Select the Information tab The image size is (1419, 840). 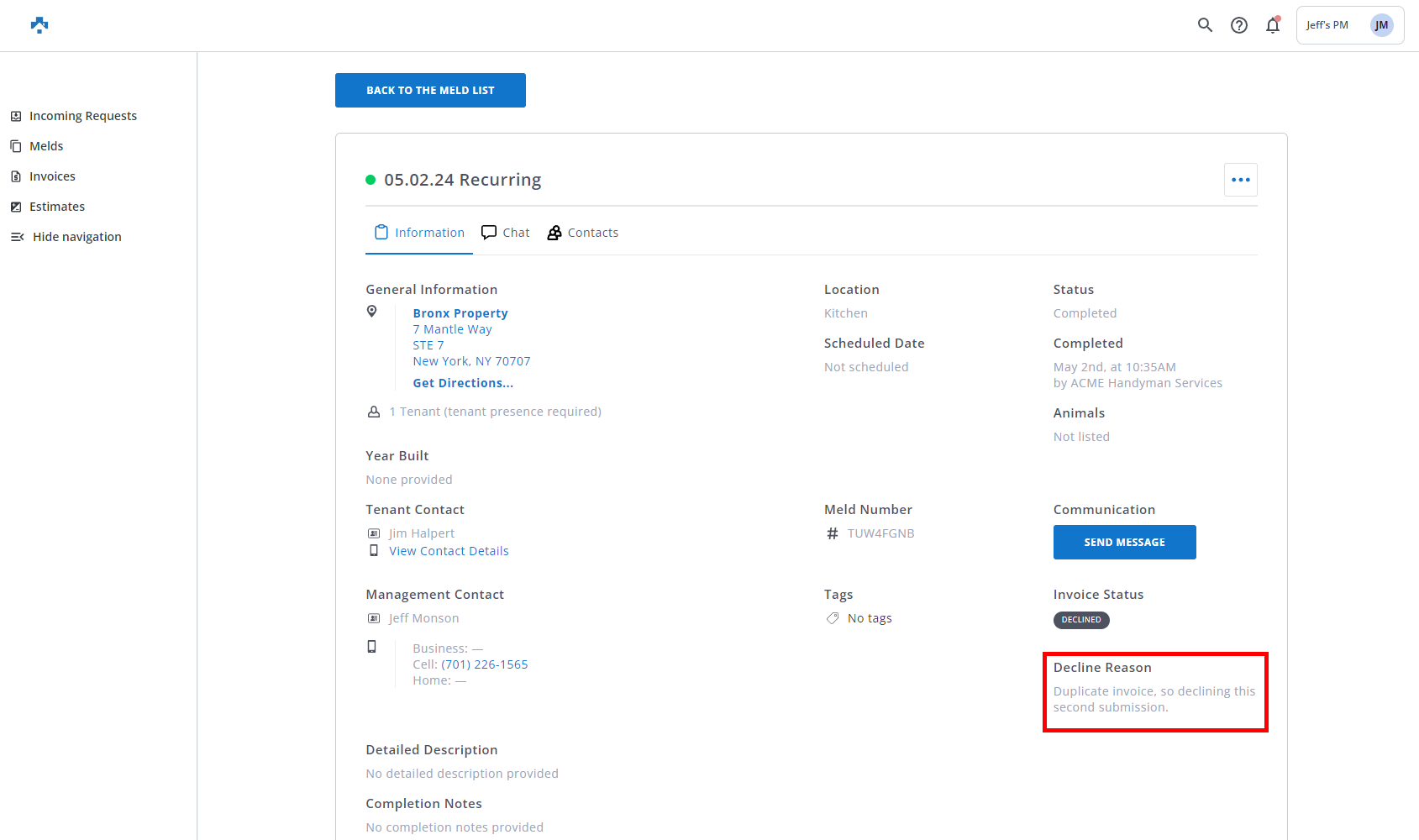point(419,233)
